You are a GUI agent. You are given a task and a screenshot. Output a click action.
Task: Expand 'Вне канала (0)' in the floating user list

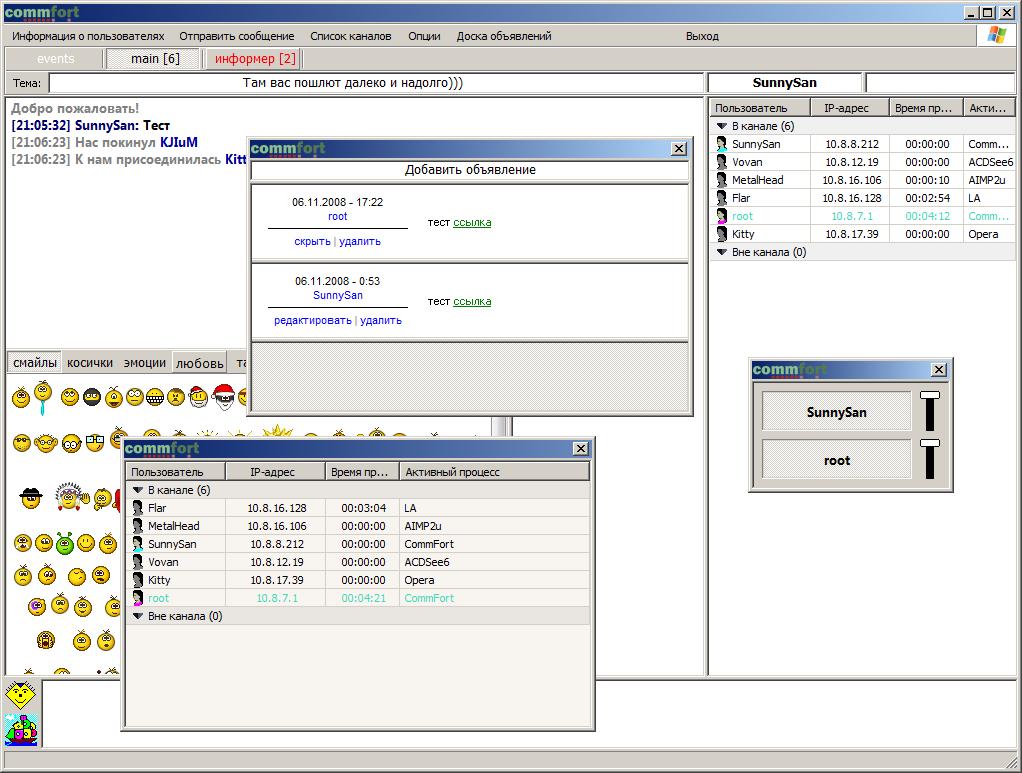[138, 616]
